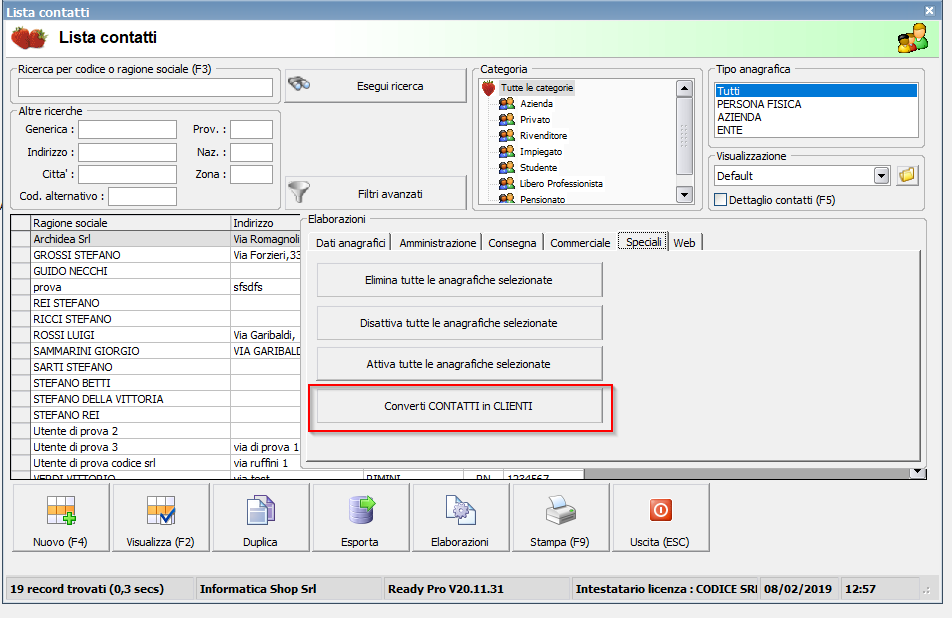Select the Impiegato category icon
This screenshot has height=618, width=952.
[x=506, y=151]
